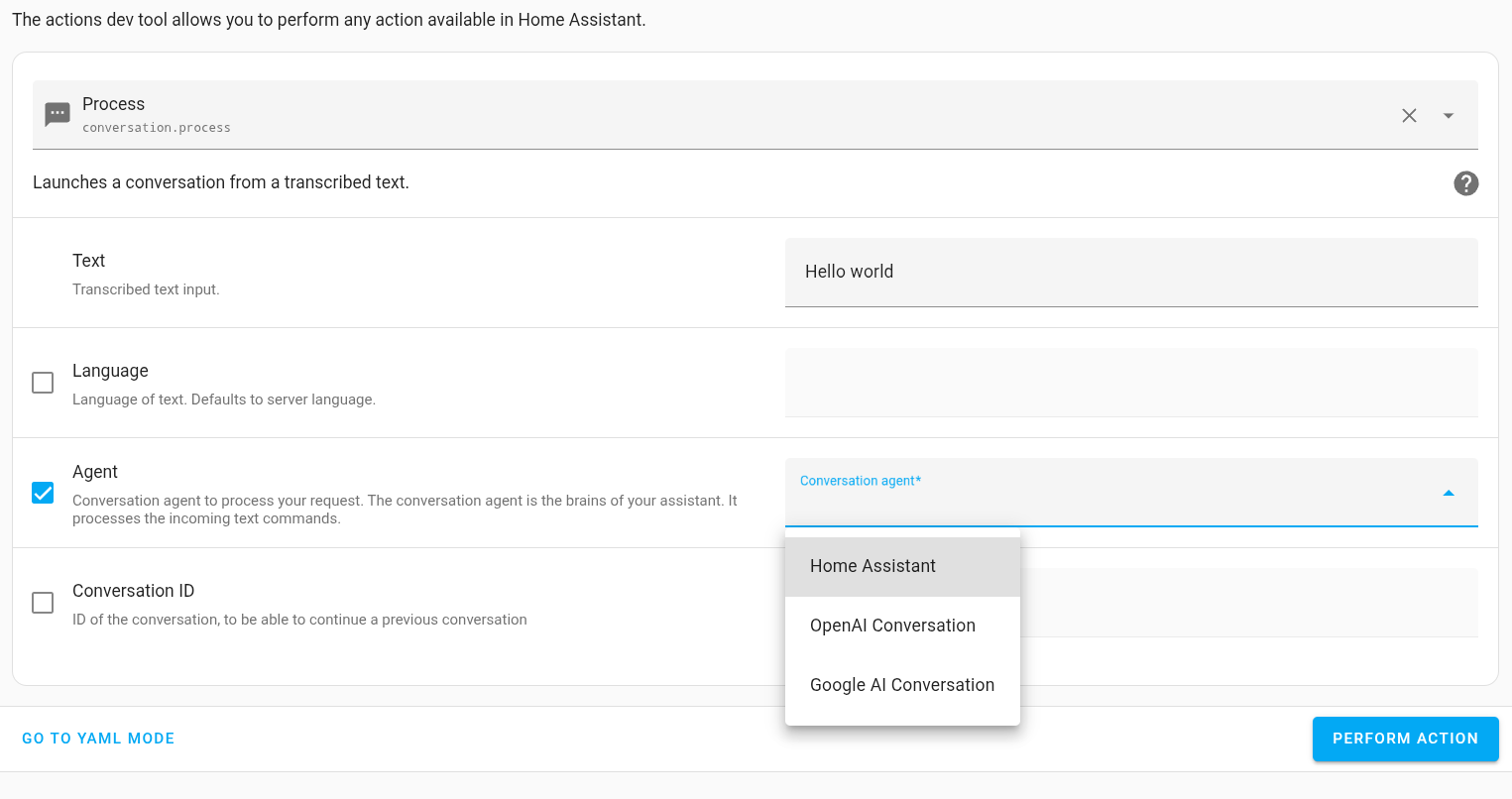The width and height of the screenshot is (1512, 799).
Task: Click the Conversation ID input field
Action: click(x=1249, y=603)
